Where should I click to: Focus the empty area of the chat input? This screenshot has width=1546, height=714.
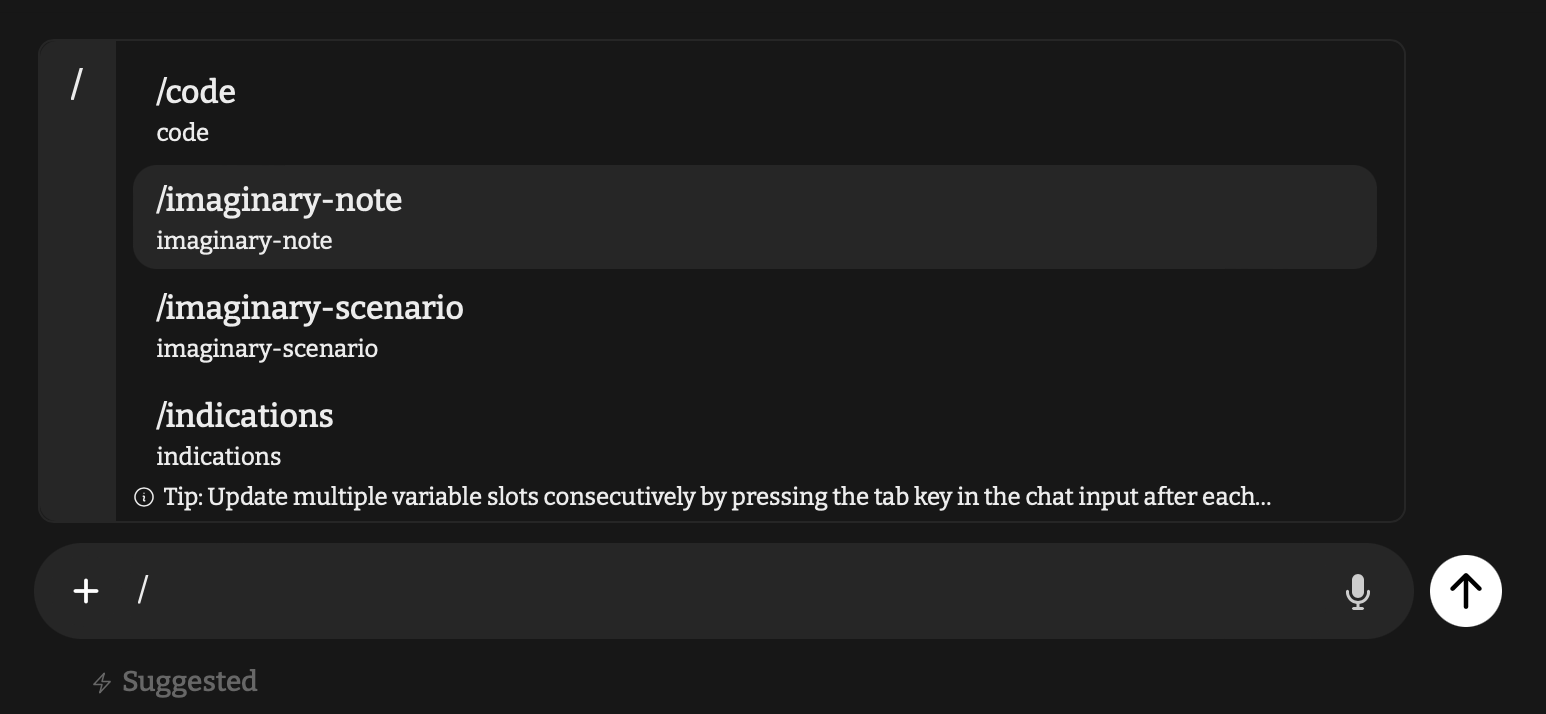(740, 591)
